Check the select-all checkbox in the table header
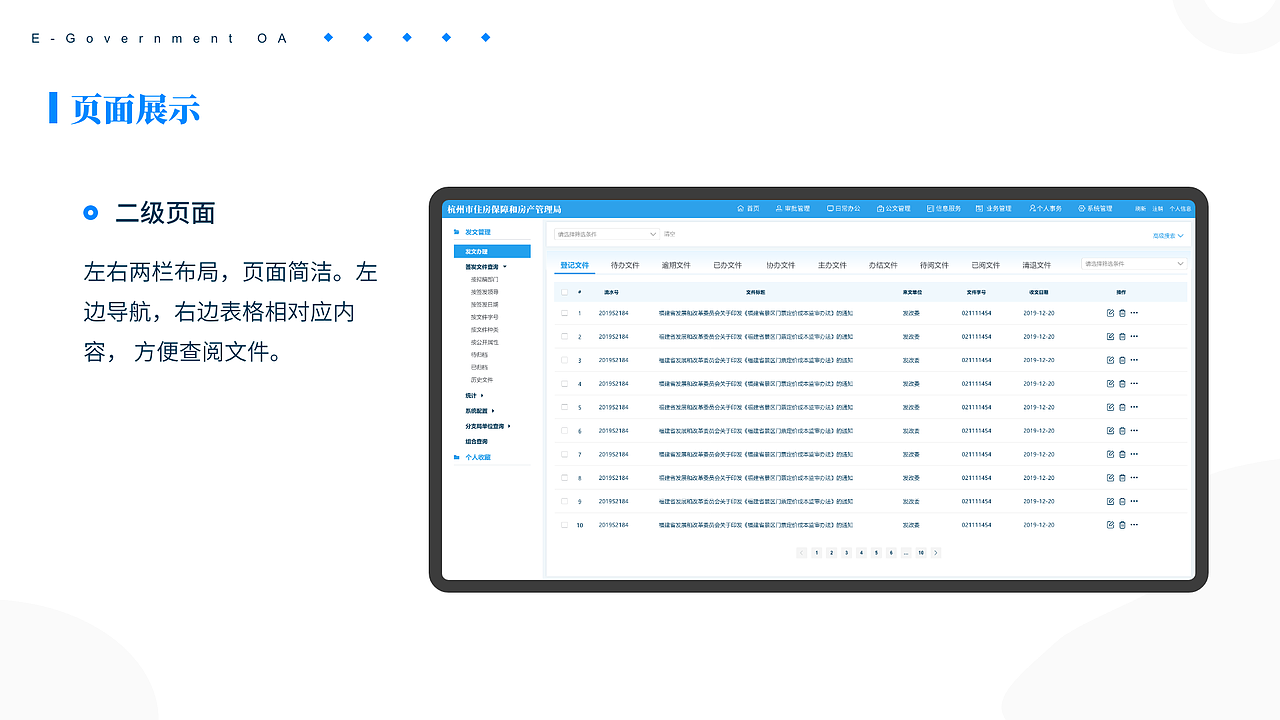 point(564,291)
